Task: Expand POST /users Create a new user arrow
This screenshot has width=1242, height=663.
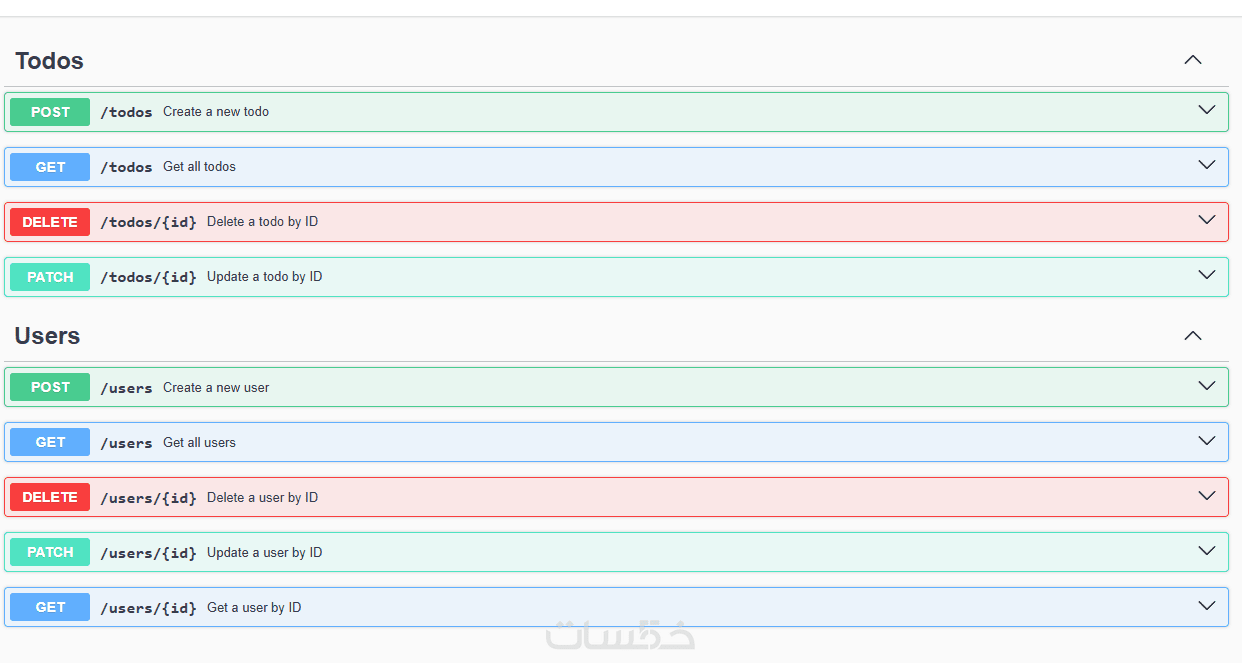Action: tap(1207, 385)
